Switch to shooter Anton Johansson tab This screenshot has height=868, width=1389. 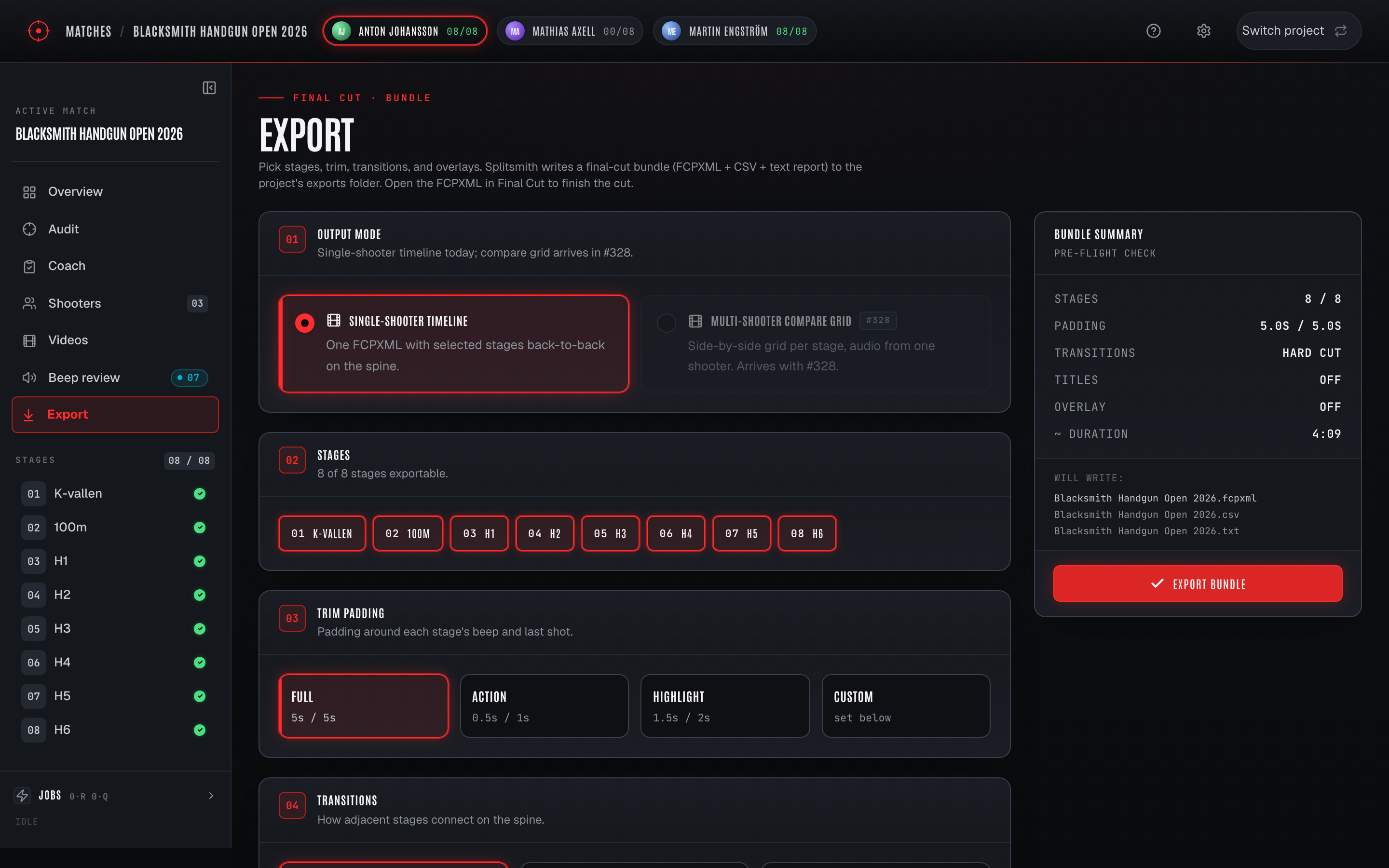405,31
